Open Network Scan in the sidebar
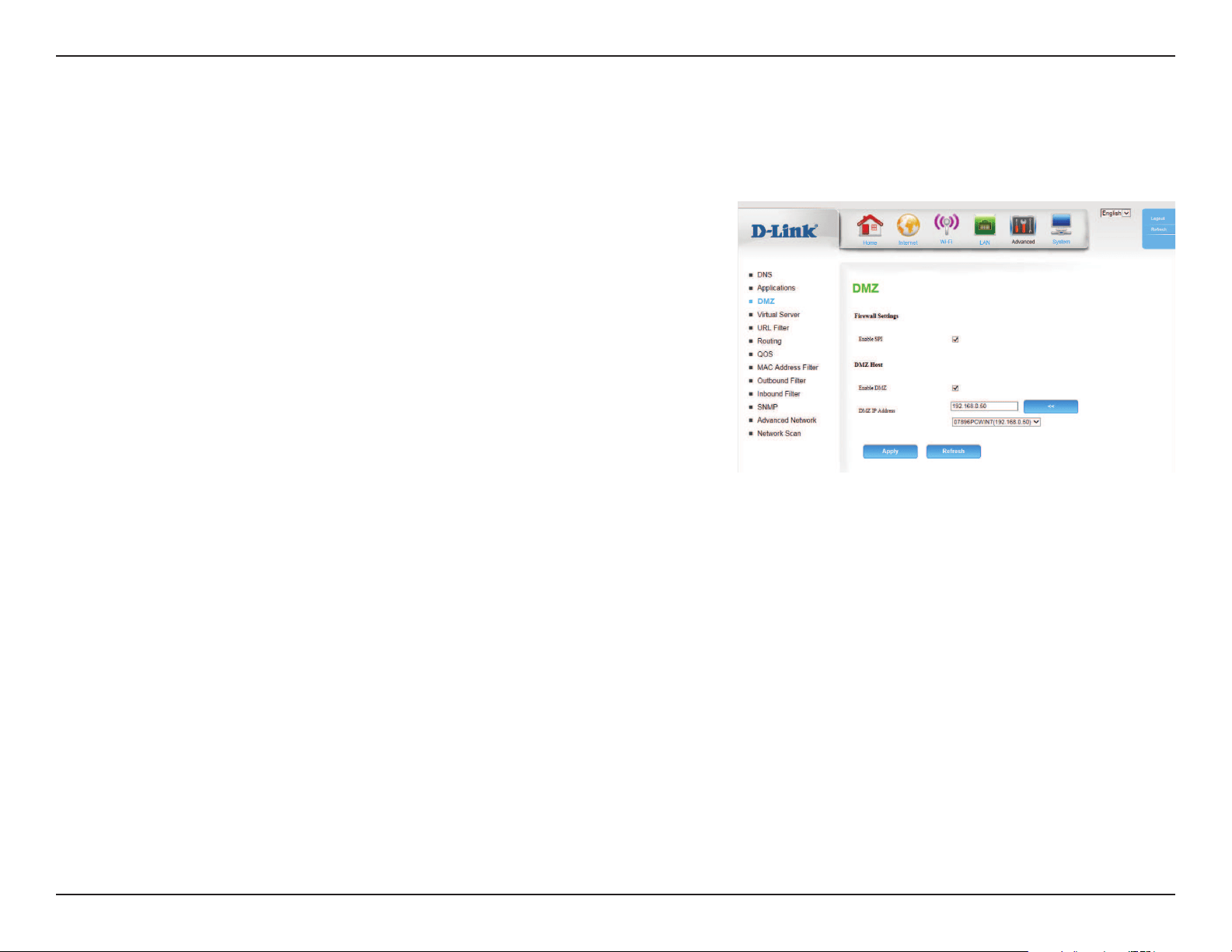This screenshot has height=952, width=1232. click(779, 434)
